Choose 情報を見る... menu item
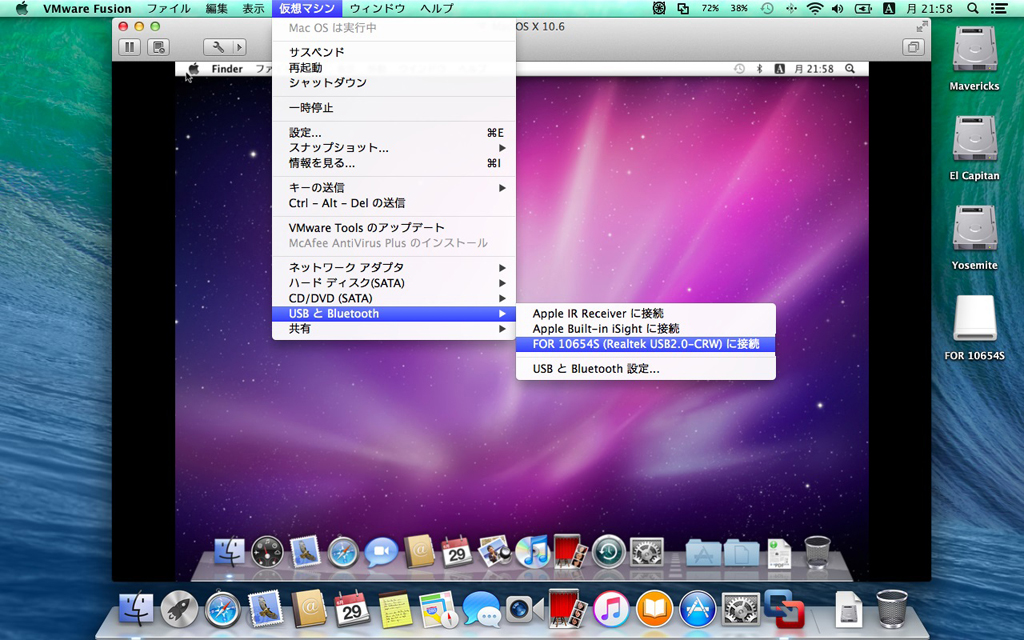 (x=394, y=163)
